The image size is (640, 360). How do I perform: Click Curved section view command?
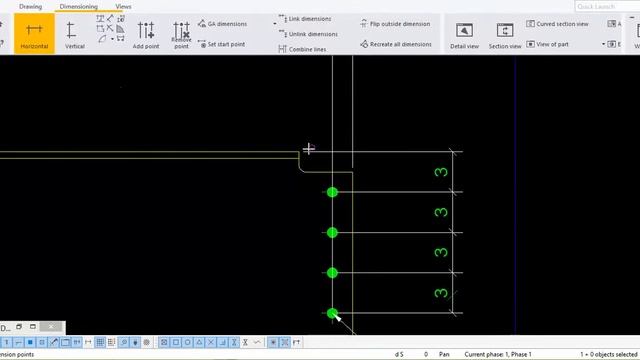click(558, 24)
